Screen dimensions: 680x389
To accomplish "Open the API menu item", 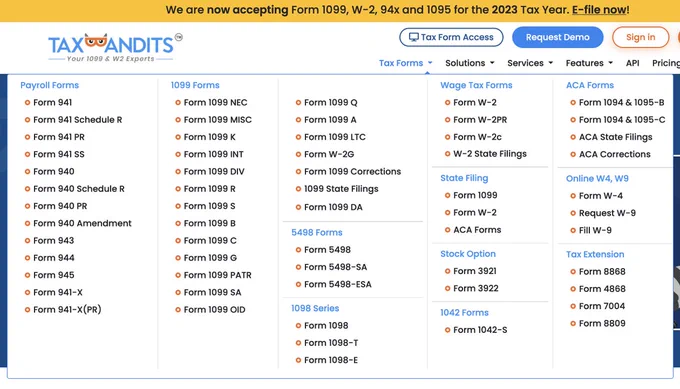I will click(632, 63).
